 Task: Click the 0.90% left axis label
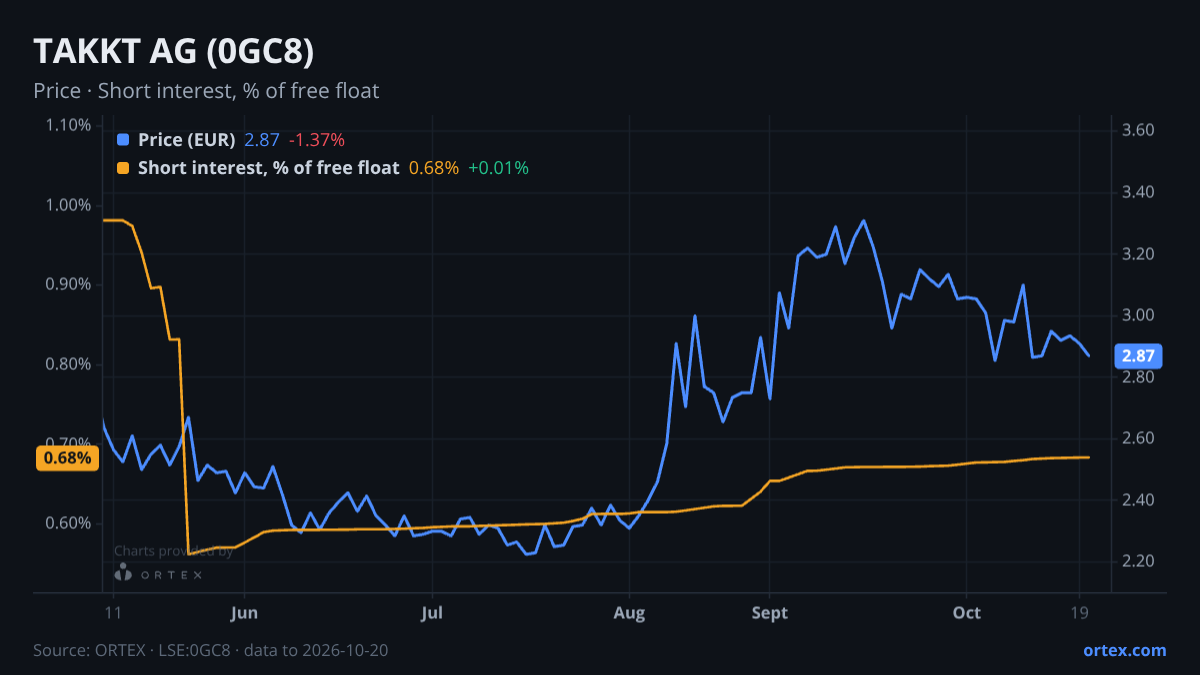tap(68, 284)
